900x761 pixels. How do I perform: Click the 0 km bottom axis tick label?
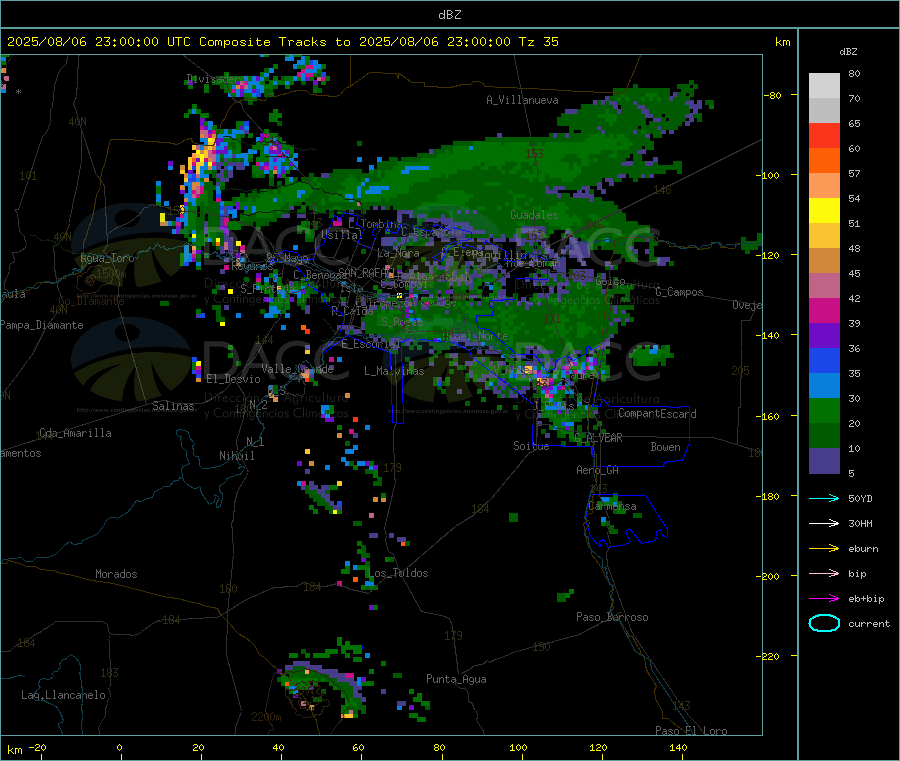[119, 748]
